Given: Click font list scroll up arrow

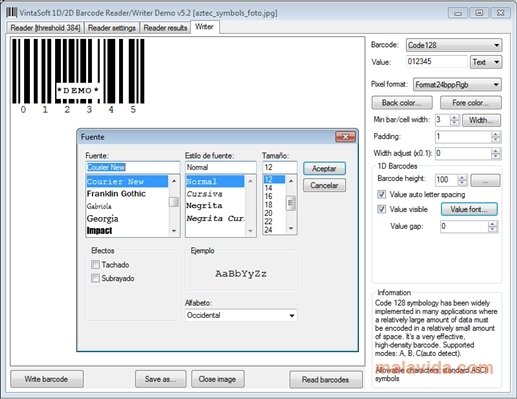Looking at the screenshot, I should tap(174, 181).
